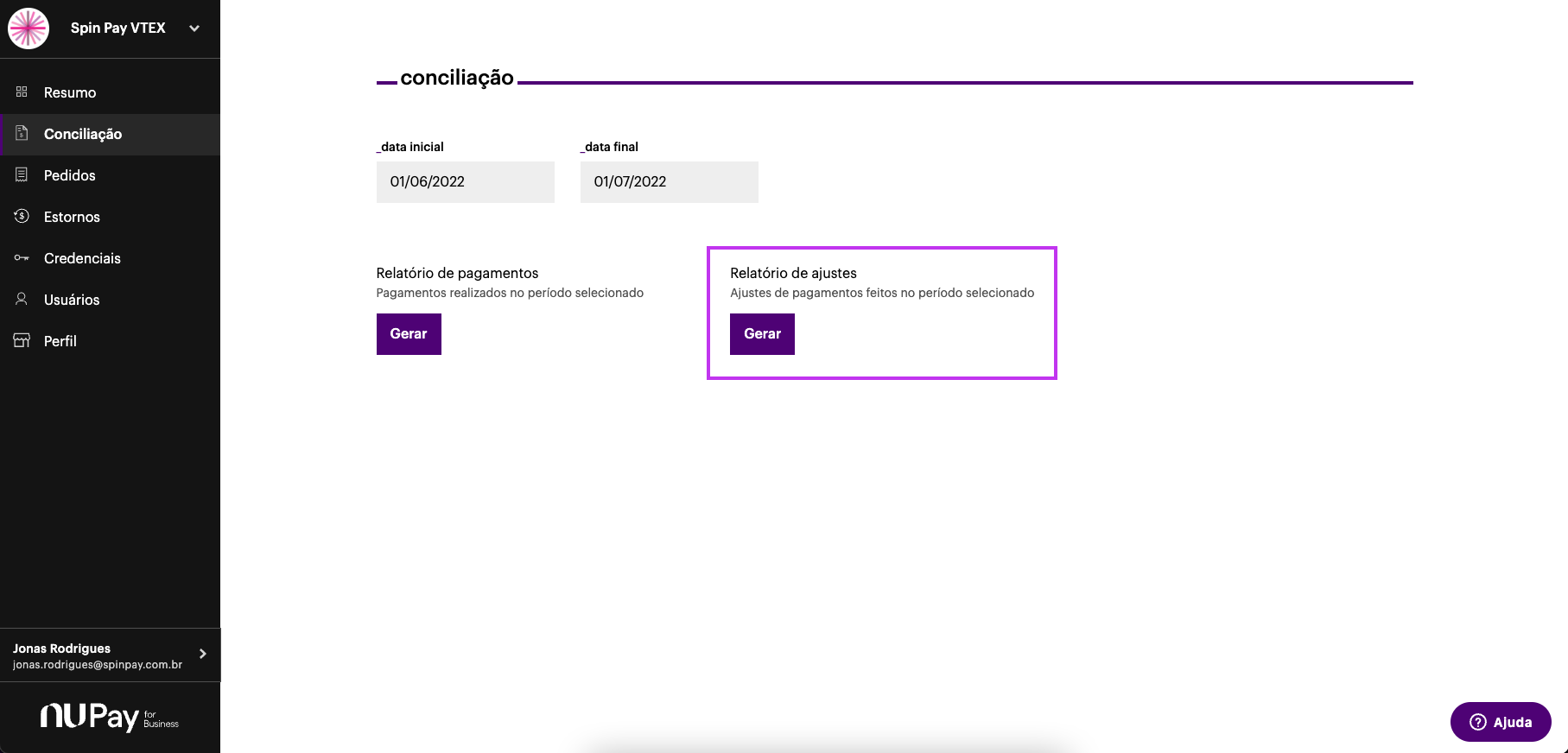
Task: Select the Usuários menu label
Action: (72, 300)
